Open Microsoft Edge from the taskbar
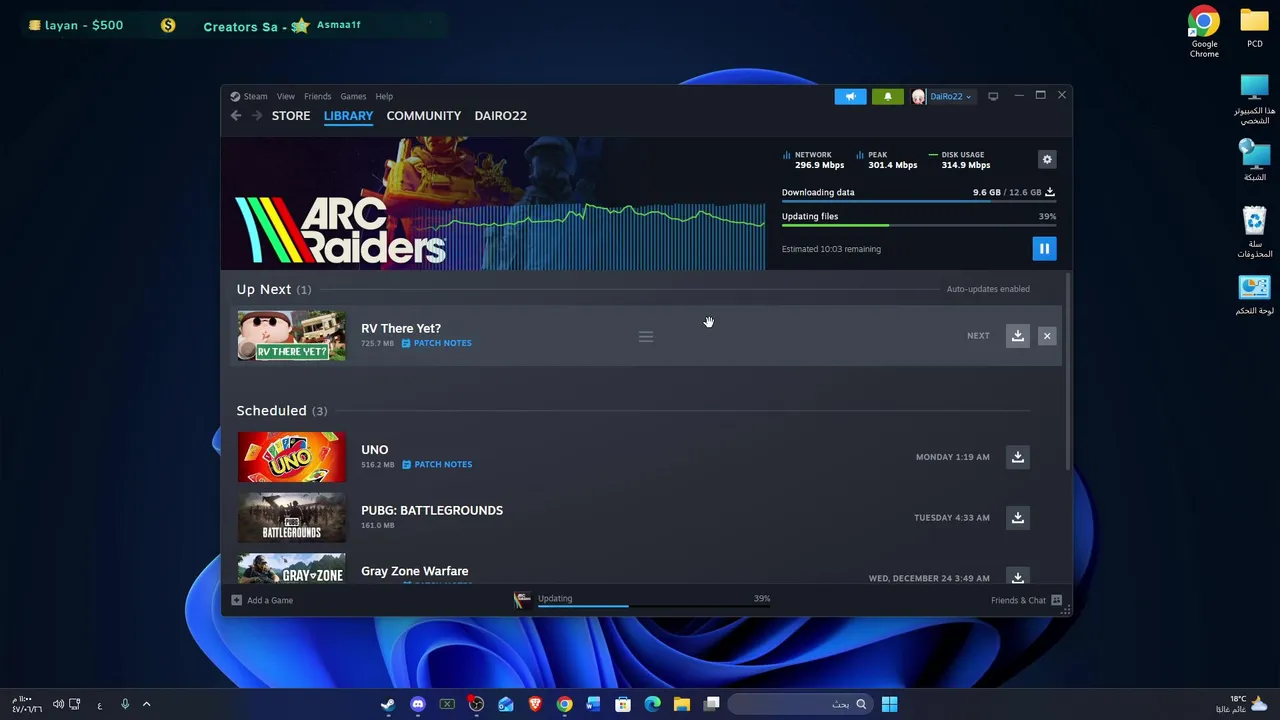 tap(652, 704)
